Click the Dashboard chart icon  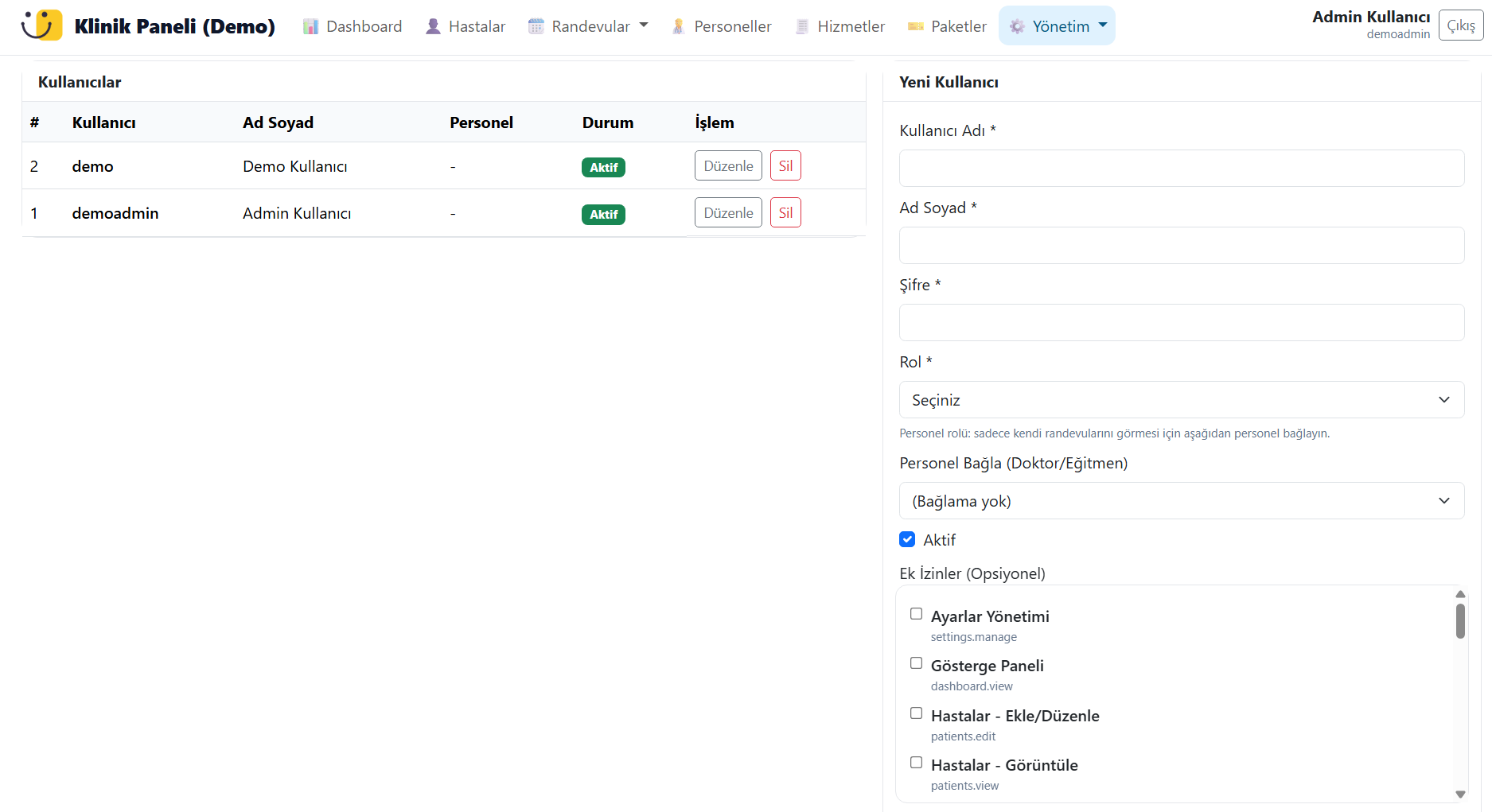click(310, 27)
